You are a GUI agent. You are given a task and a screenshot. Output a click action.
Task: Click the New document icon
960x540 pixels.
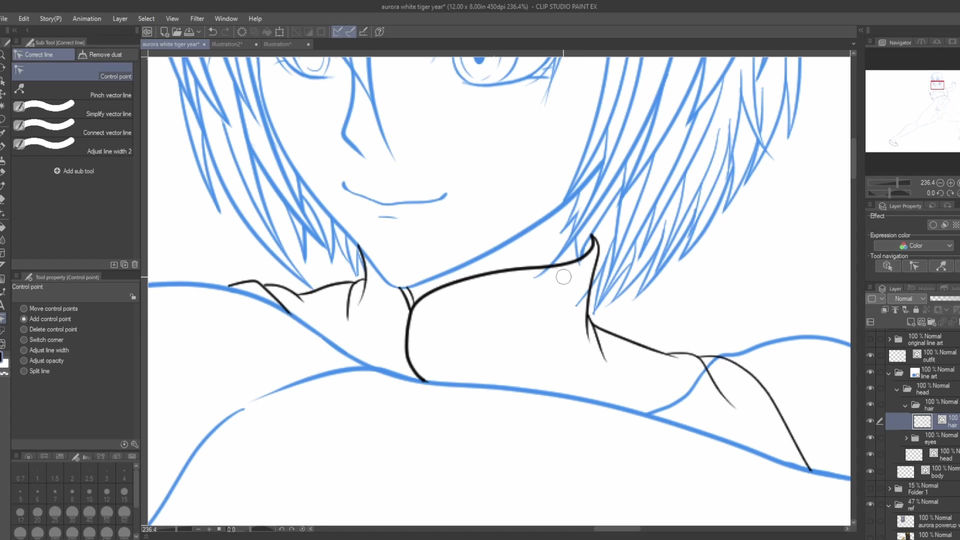(164, 32)
